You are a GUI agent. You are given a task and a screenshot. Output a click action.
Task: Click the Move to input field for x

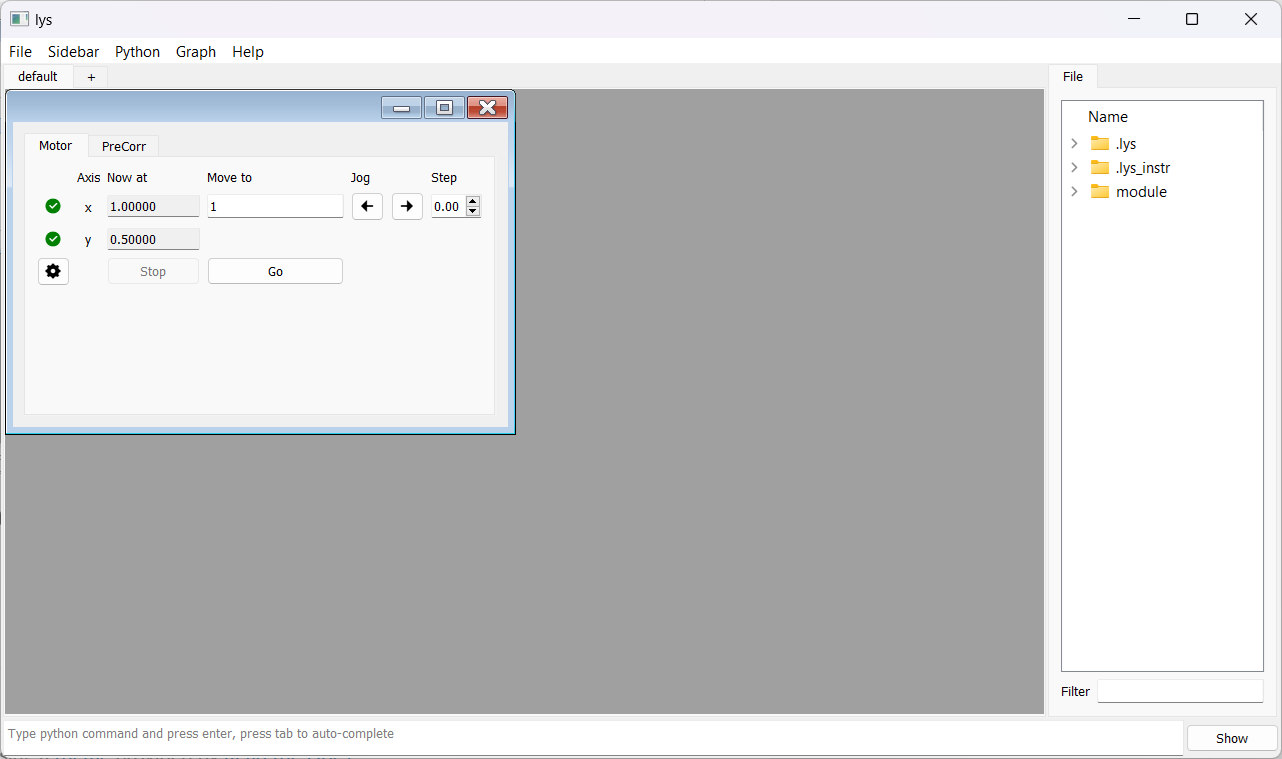pyautogui.click(x=275, y=207)
